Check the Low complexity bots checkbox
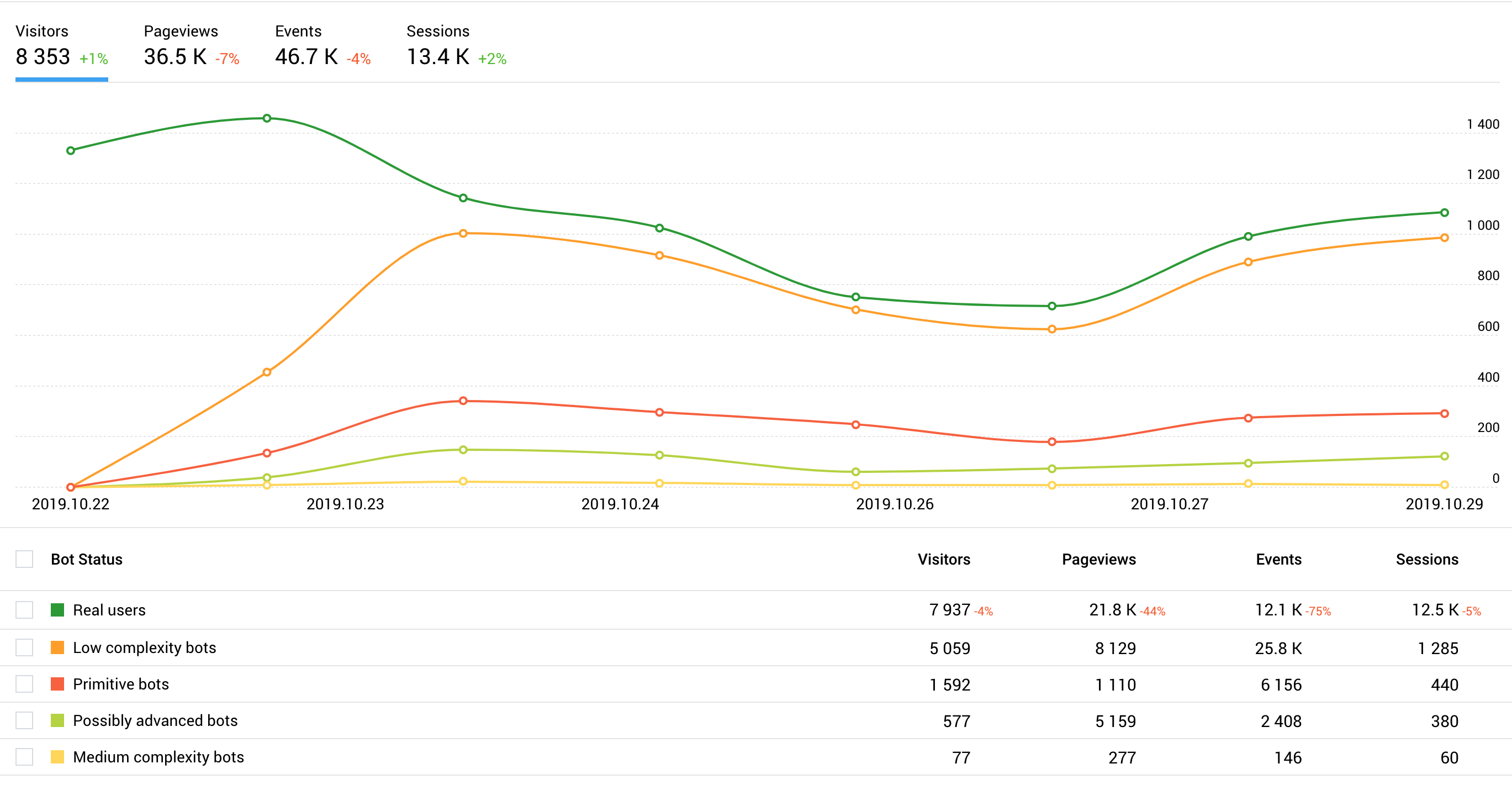The image size is (1512, 790). tap(24, 647)
